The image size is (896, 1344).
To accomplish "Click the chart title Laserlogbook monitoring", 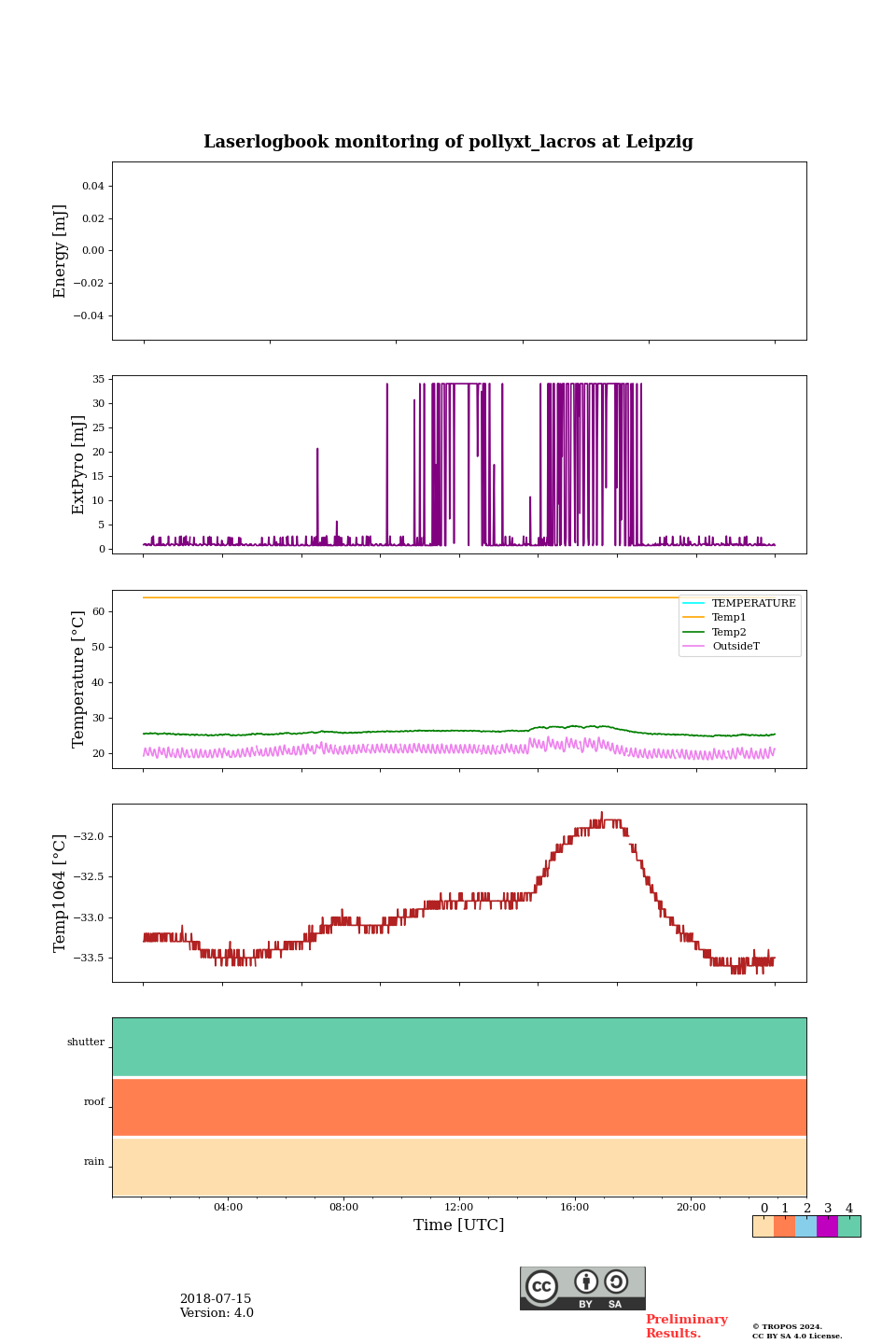I will click(448, 142).
